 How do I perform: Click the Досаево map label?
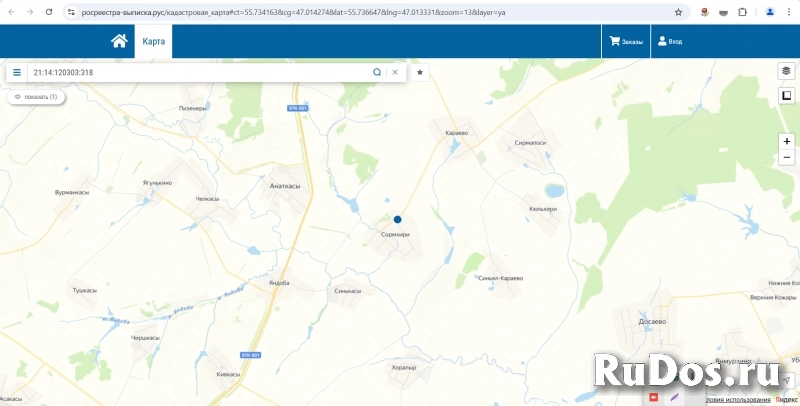click(x=653, y=322)
